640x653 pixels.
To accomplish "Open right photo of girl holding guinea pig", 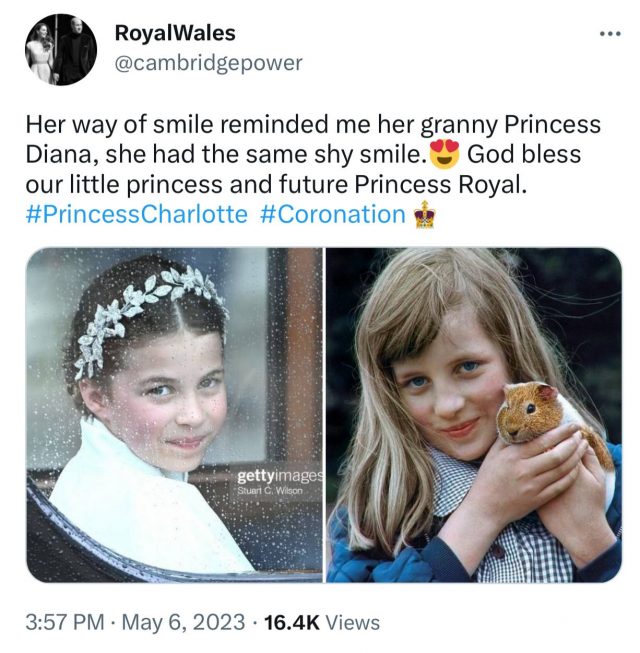I will (x=474, y=415).
